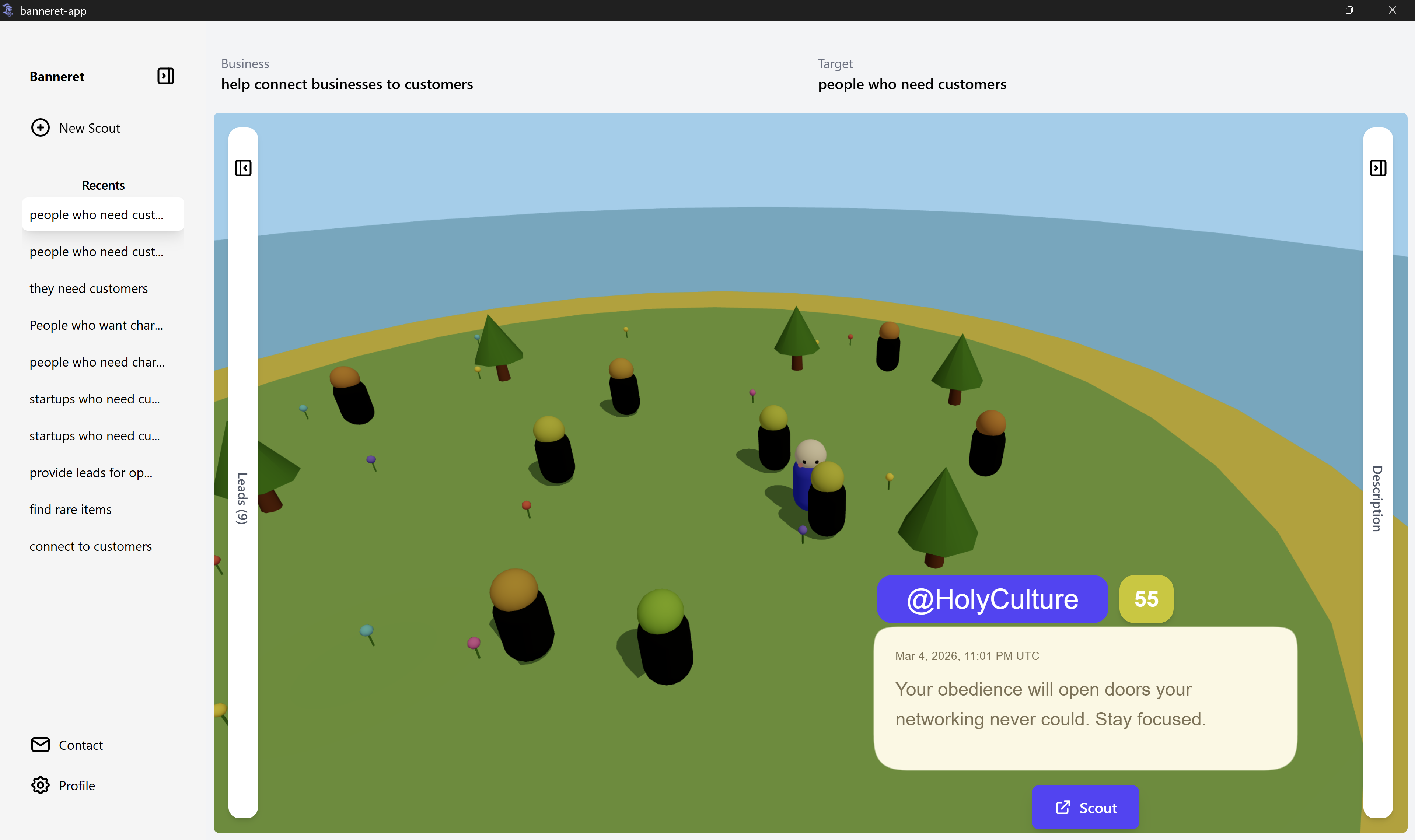Click the yellow 55 score badge
This screenshot has height=840, width=1415.
point(1146,599)
